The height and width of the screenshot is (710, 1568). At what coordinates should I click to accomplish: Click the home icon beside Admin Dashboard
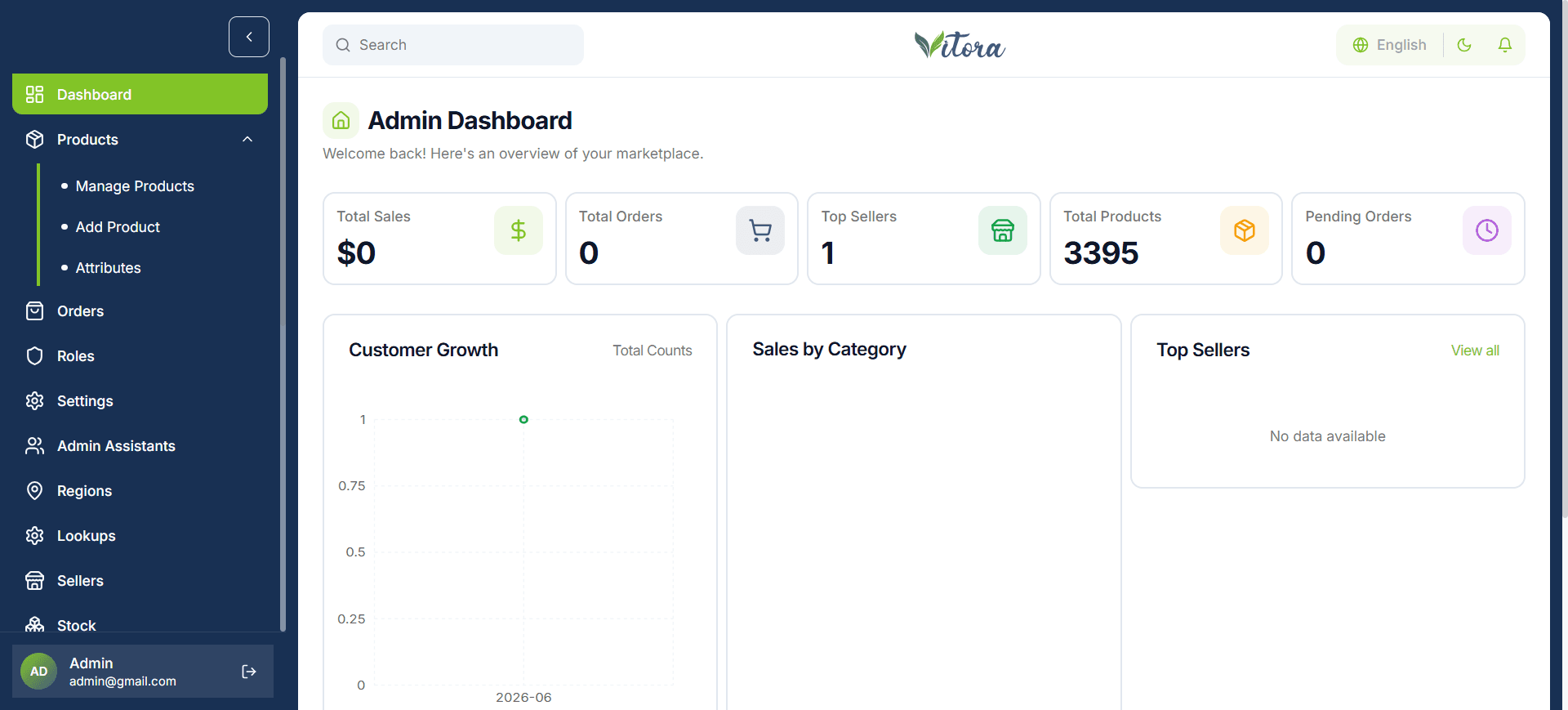point(341,120)
